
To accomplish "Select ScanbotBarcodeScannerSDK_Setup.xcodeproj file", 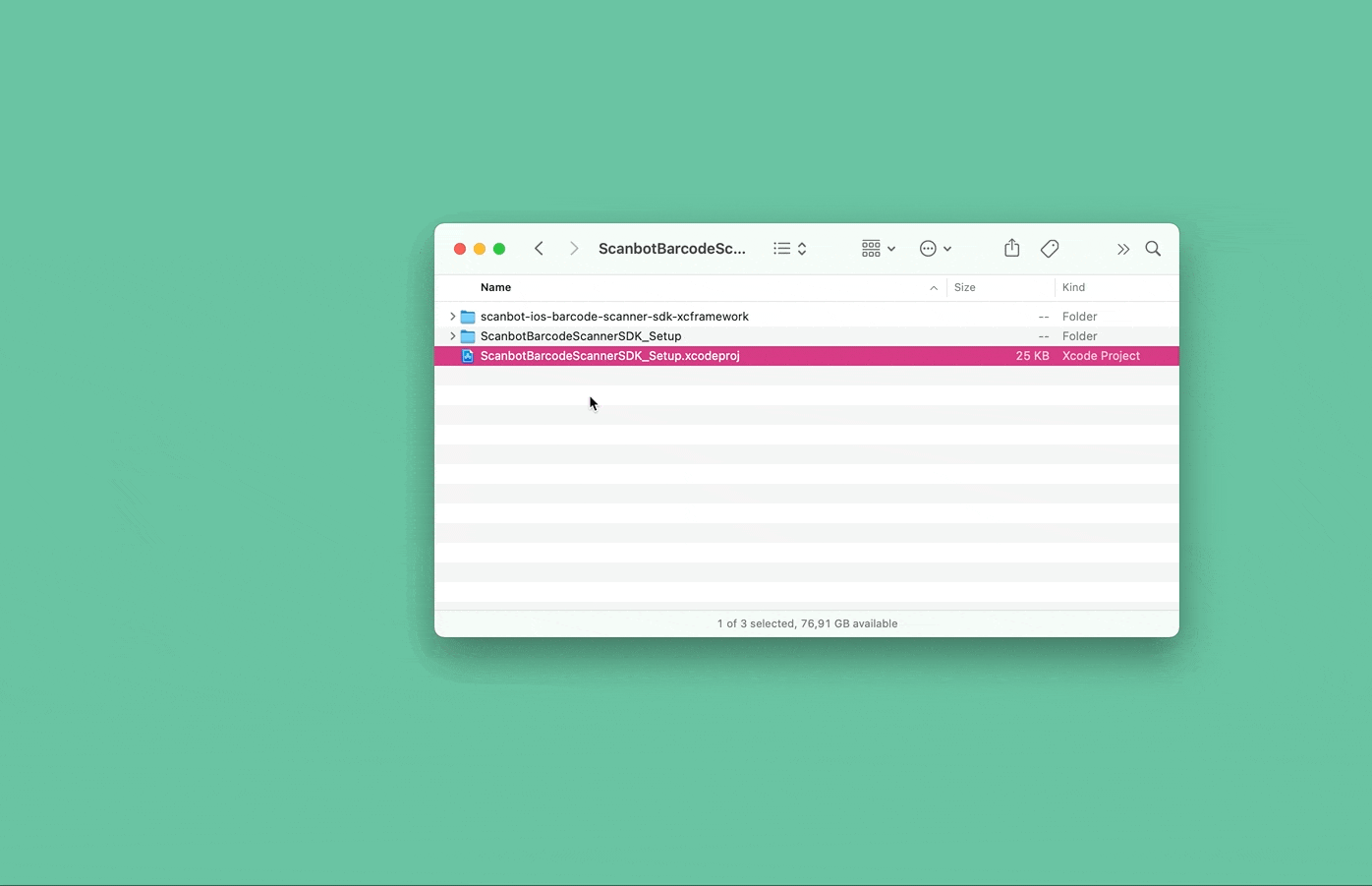I will pyautogui.click(x=609, y=356).
